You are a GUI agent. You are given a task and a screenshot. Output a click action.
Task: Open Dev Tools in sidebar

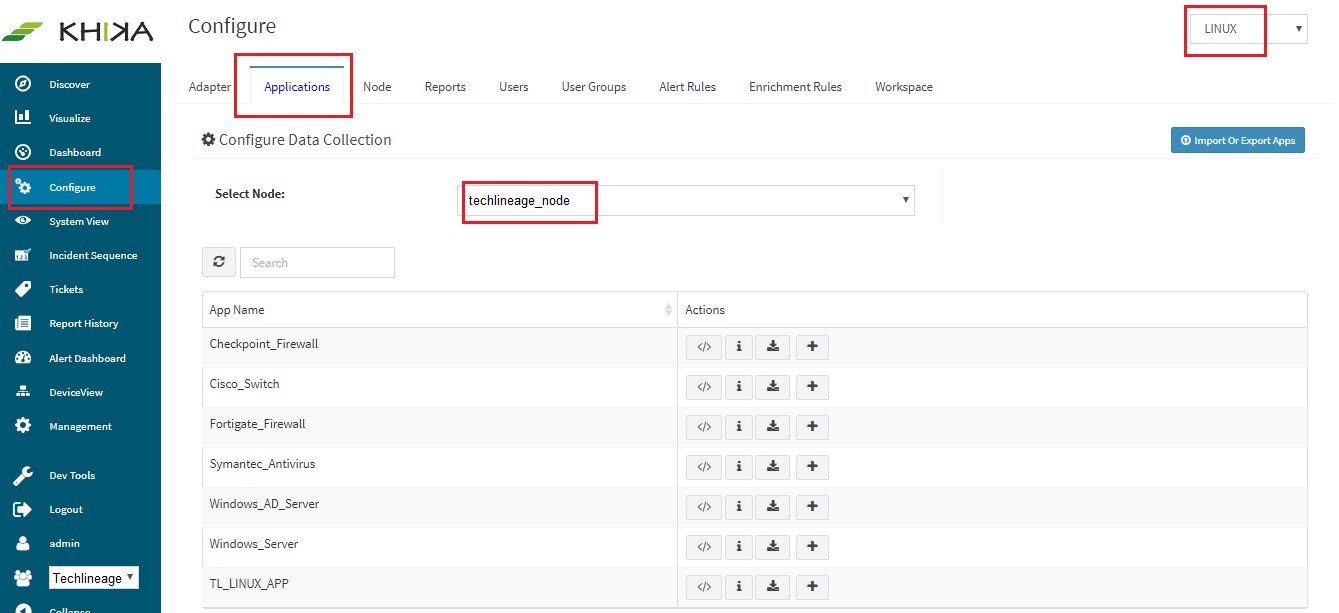80,475
